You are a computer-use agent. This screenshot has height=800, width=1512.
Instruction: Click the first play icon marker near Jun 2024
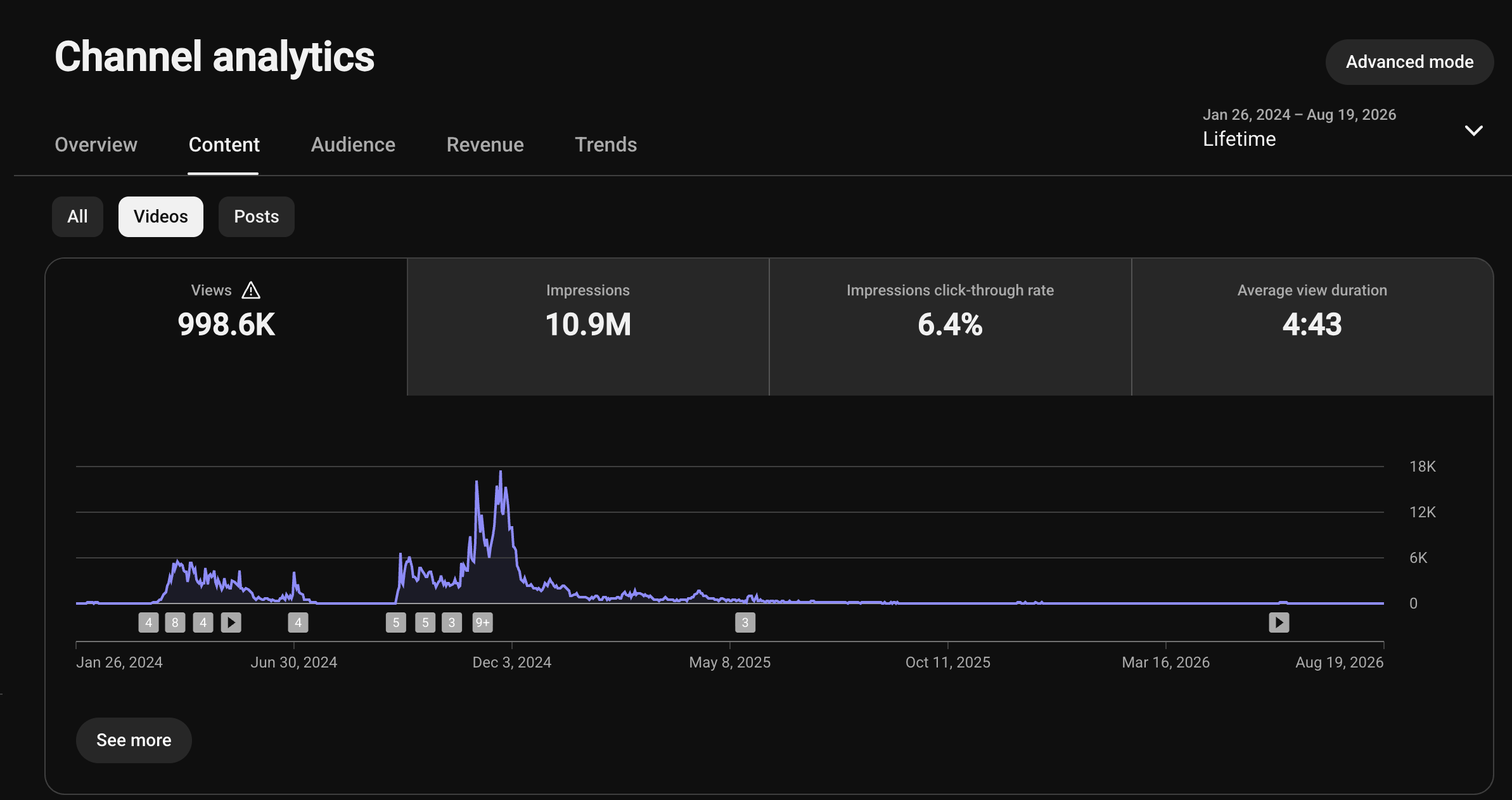[x=231, y=623]
